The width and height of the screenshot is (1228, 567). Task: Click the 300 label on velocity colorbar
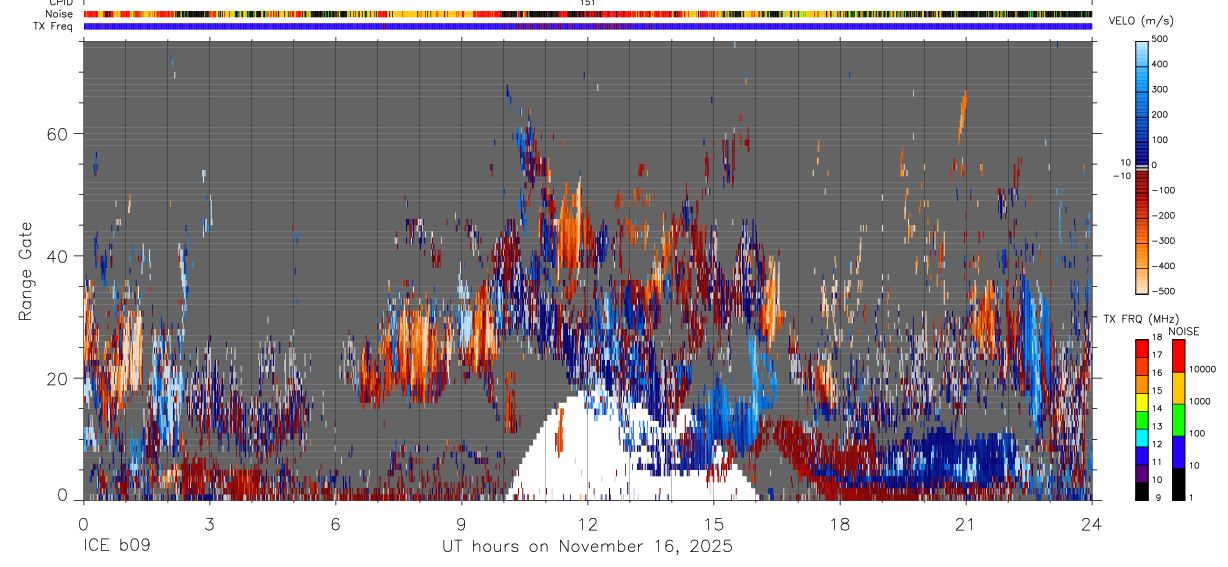pyautogui.click(x=1162, y=89)
